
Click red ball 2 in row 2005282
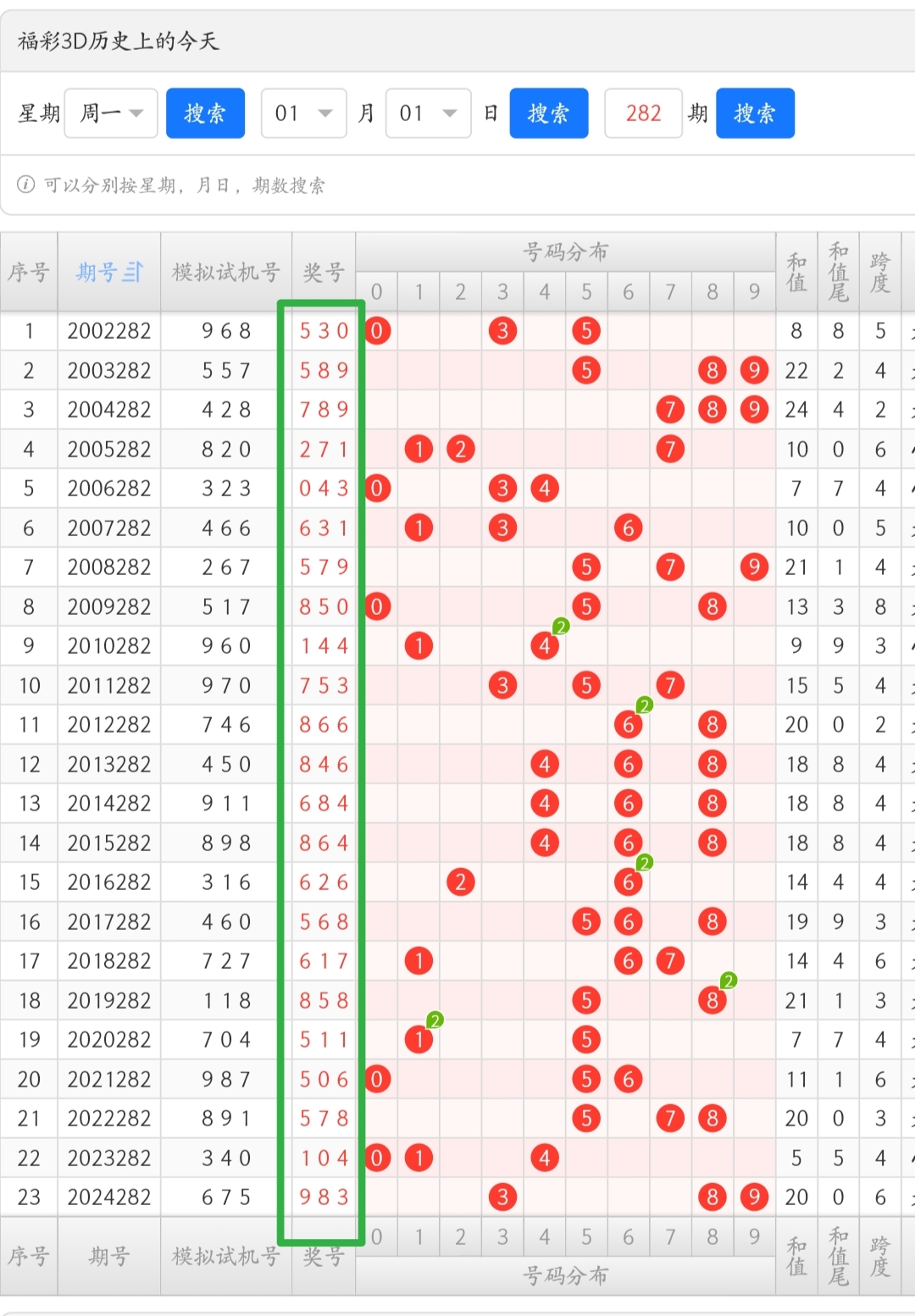click(460, 449)
